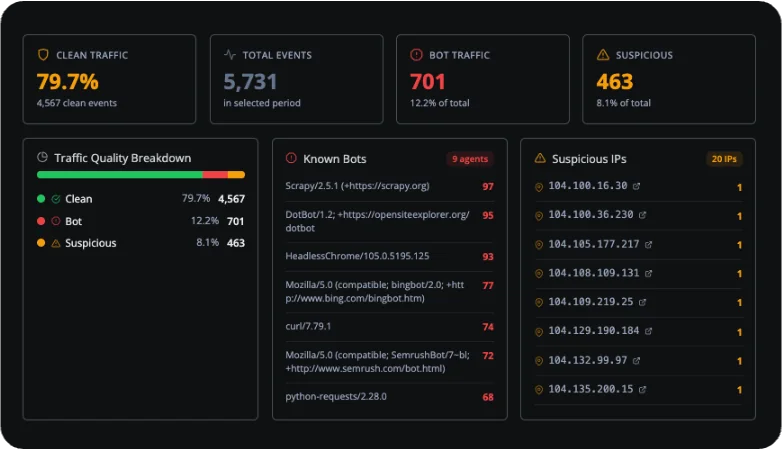The width and height of the screenshot is (782, 450).
Task: Click the location pin beside 104.108.109.131
Action: pos(539,274)
